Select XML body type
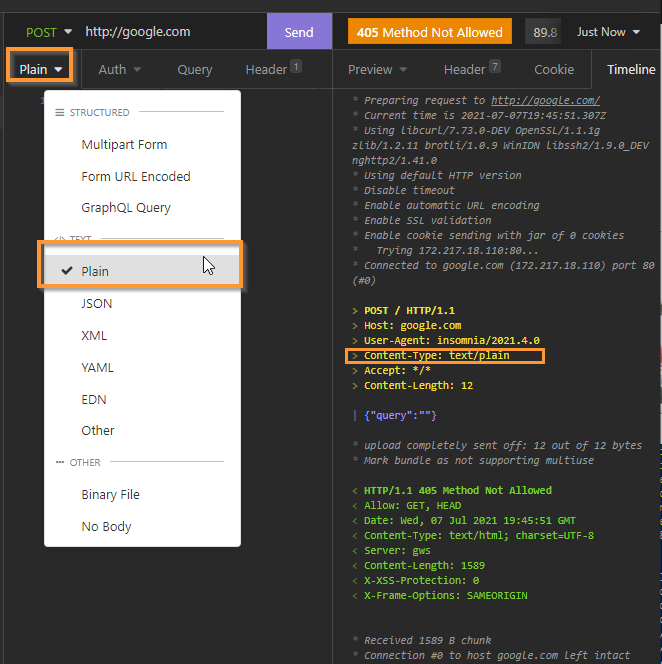Viewport: 662px width, 664px height. 142,335
